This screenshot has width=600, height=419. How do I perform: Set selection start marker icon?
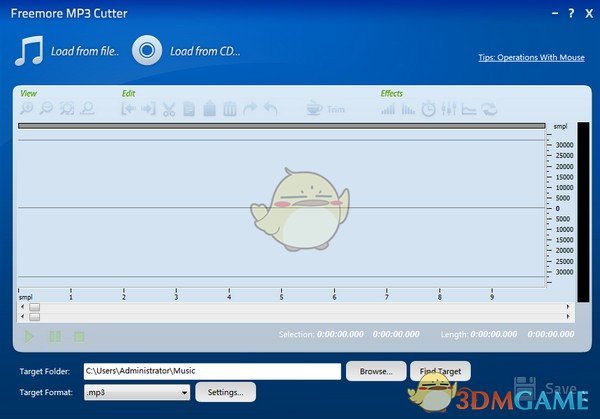coord(129,109)
